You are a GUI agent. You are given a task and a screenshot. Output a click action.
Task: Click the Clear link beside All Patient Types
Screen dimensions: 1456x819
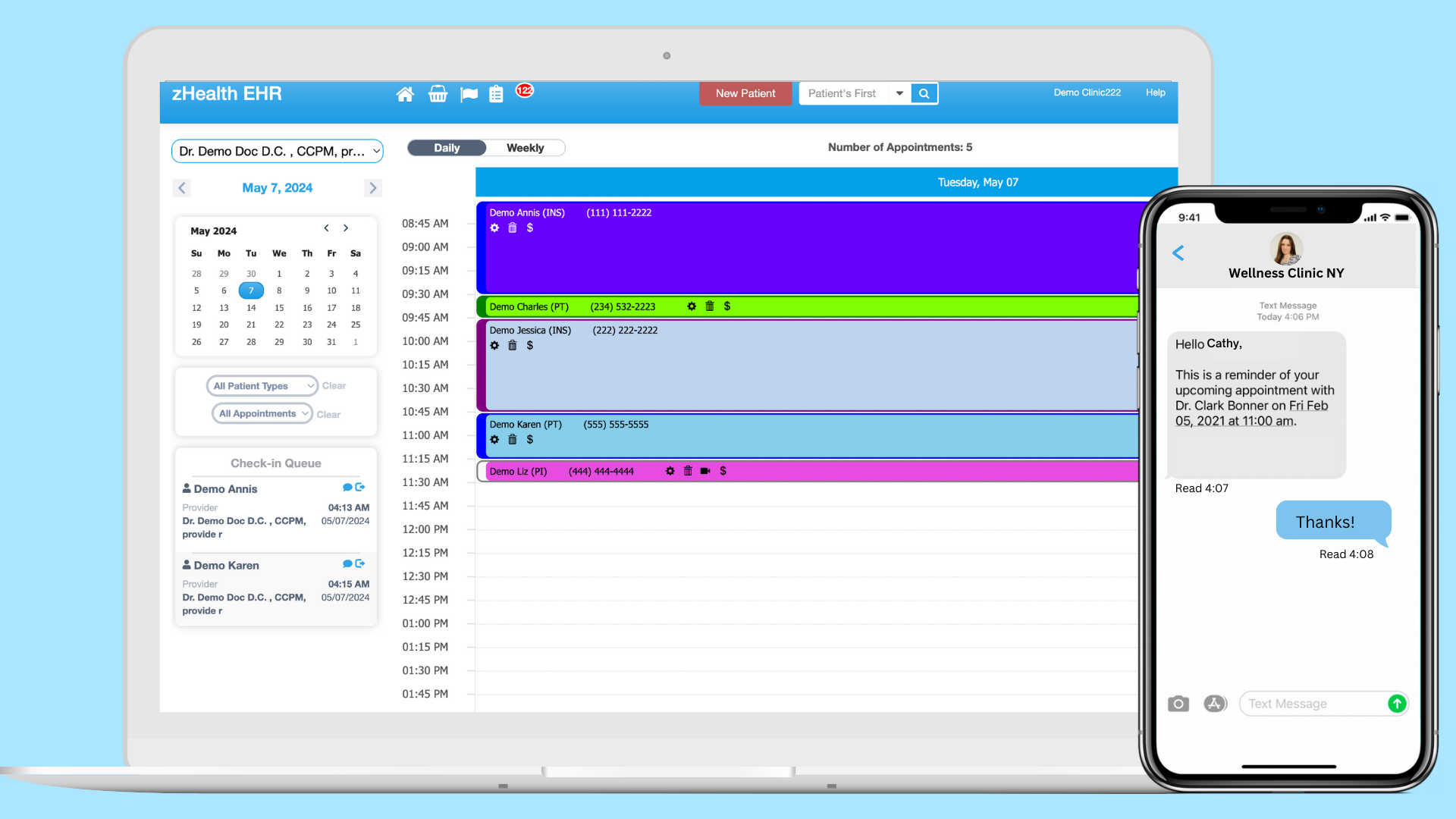[334, 385]
